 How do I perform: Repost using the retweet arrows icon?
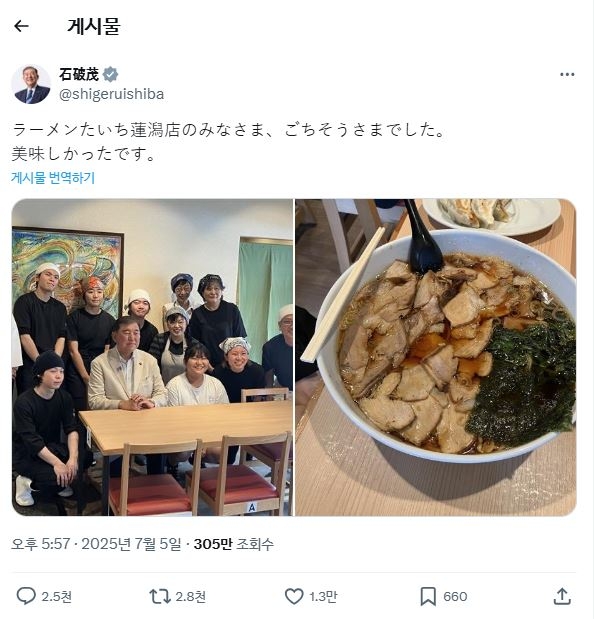[159, 596]
